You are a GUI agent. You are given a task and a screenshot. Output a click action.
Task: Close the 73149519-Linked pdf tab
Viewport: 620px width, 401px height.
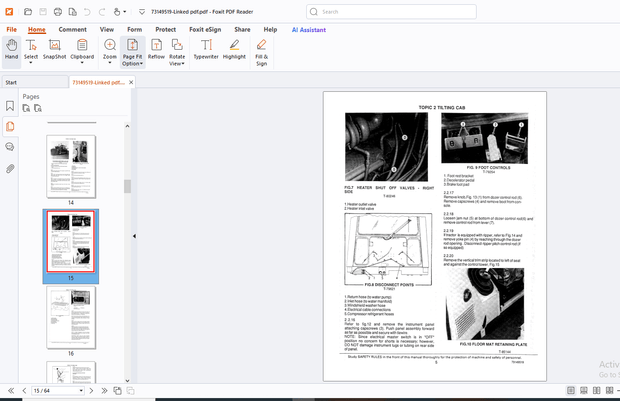(131, 82)
